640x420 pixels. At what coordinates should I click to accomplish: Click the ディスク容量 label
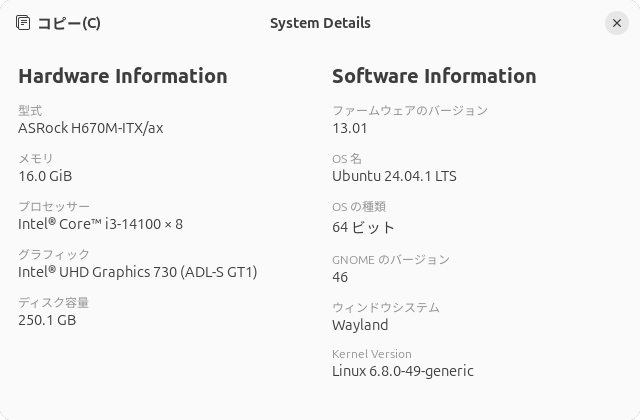point(54,302)
